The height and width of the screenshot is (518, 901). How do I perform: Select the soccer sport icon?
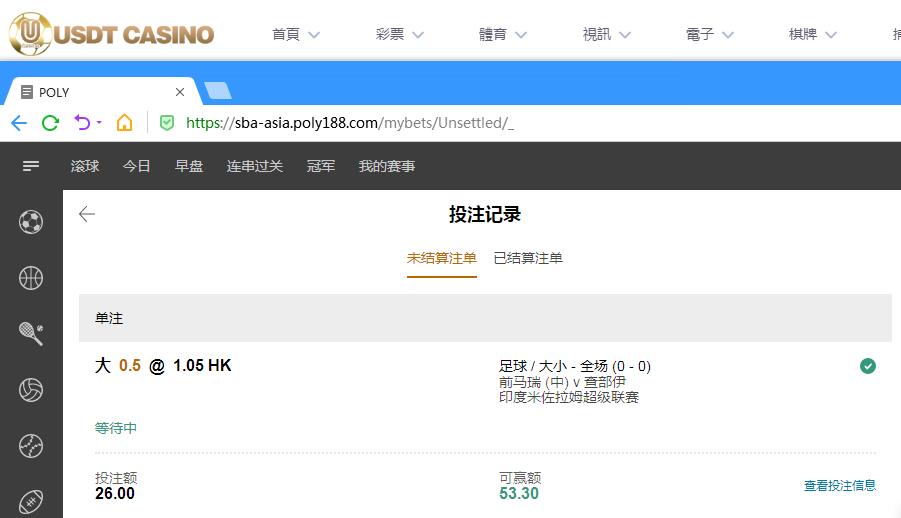point(31,222)
